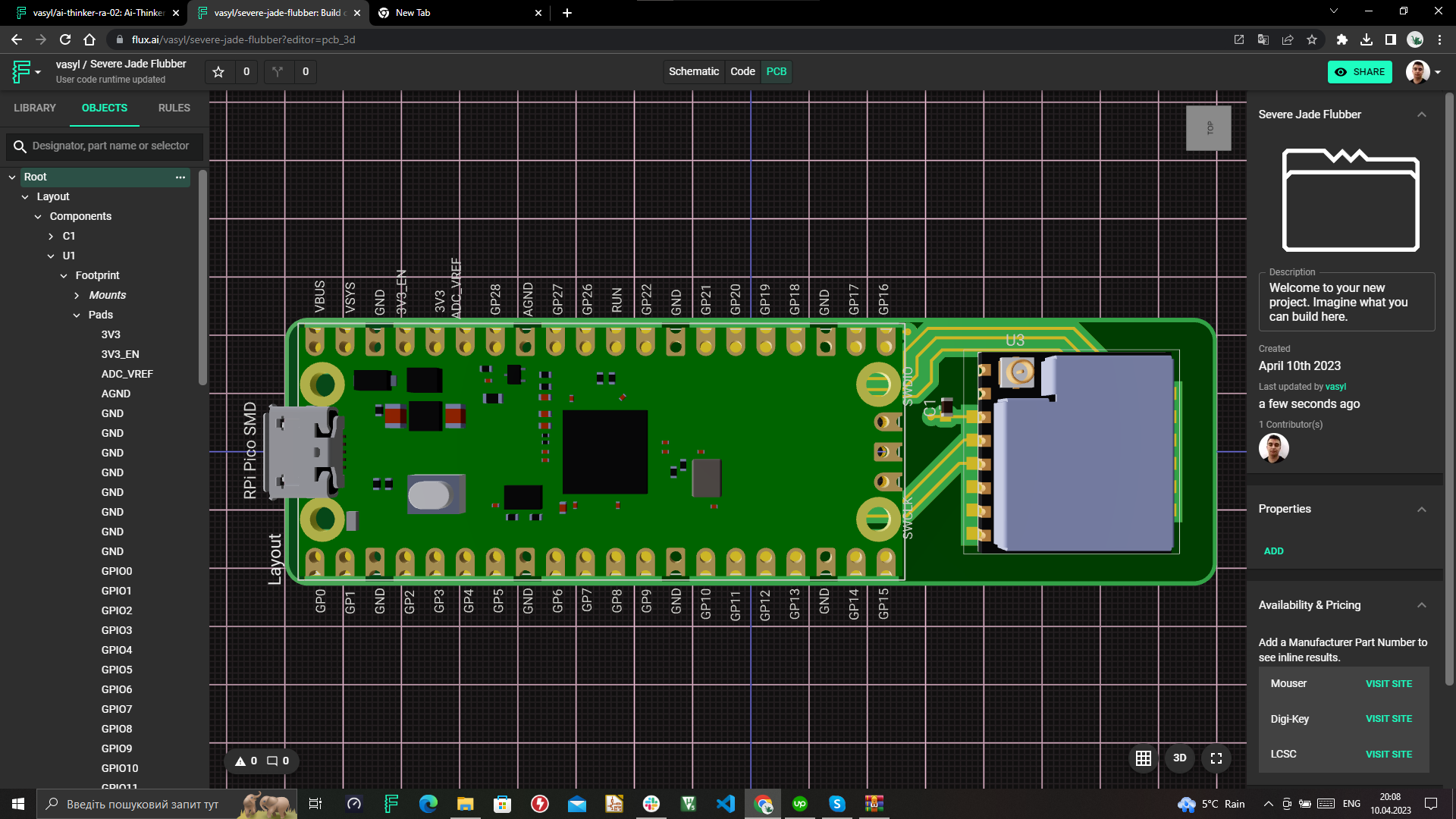This screenshot has width=1456, height=819.
Task: Click Mouser VISIT SITE link
Action: pyautogui.click(x=1388, y=684)
